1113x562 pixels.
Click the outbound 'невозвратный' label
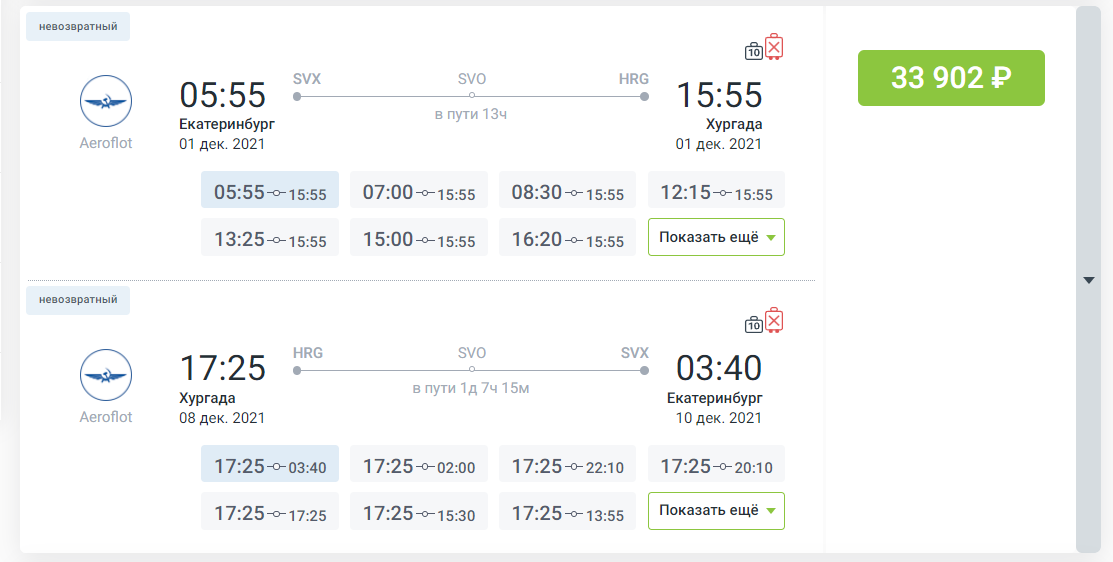click(78, 26)
